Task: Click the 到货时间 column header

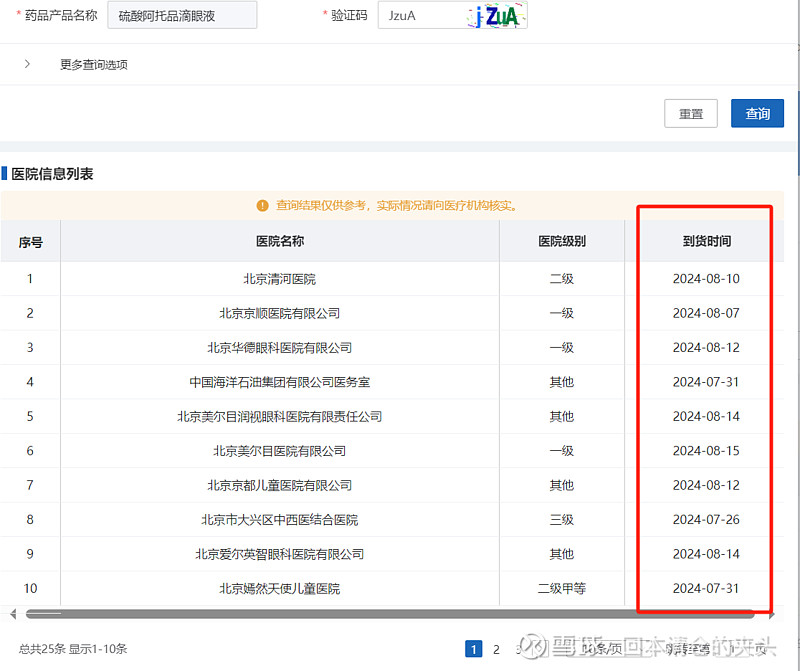Action: (x=706, y=241)
